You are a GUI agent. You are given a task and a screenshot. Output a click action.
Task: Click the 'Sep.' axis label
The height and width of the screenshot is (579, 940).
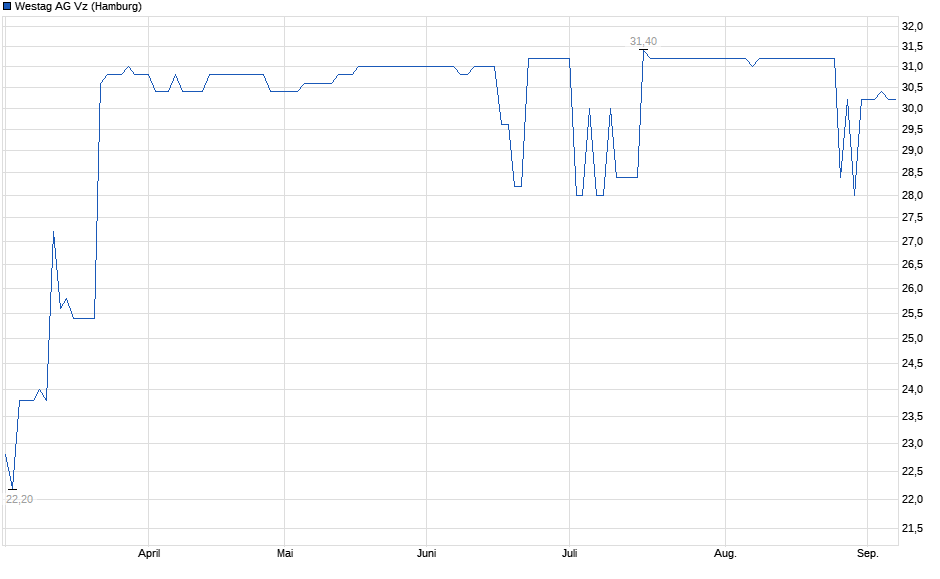point(867,553)
